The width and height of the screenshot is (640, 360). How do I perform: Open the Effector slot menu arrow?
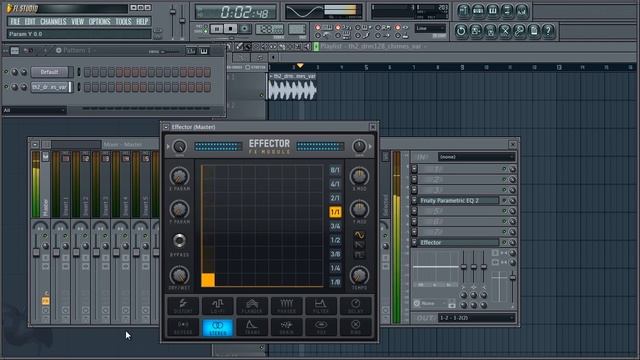coord(414,242)
